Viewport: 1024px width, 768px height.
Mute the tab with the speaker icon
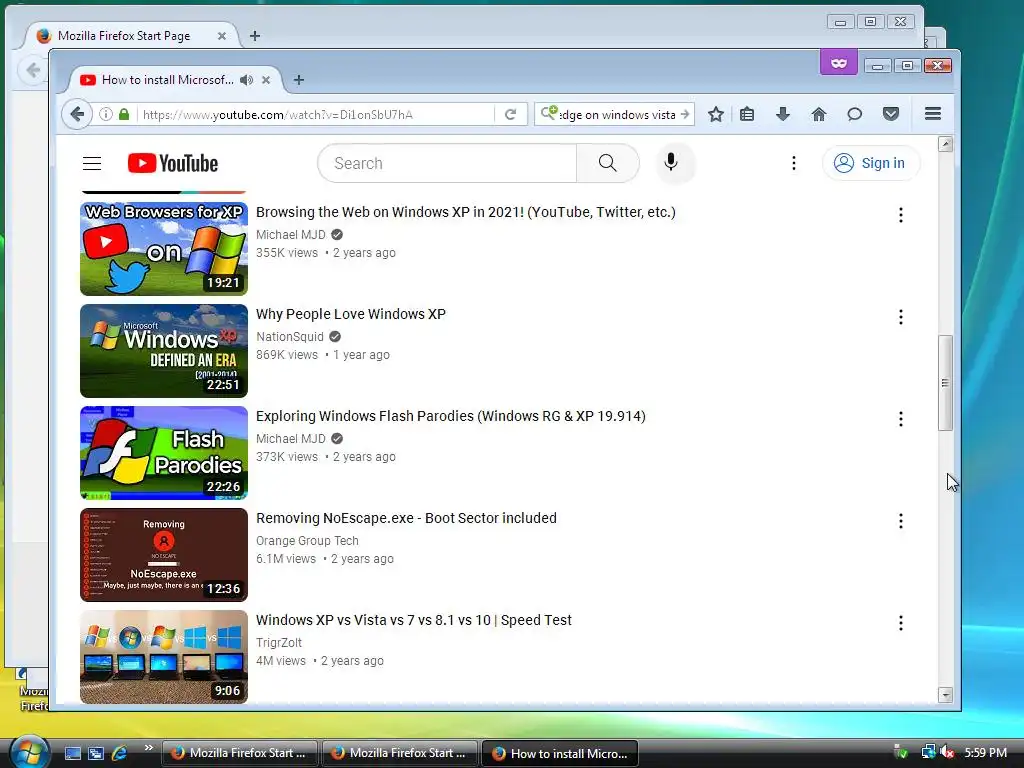[246, 80]
